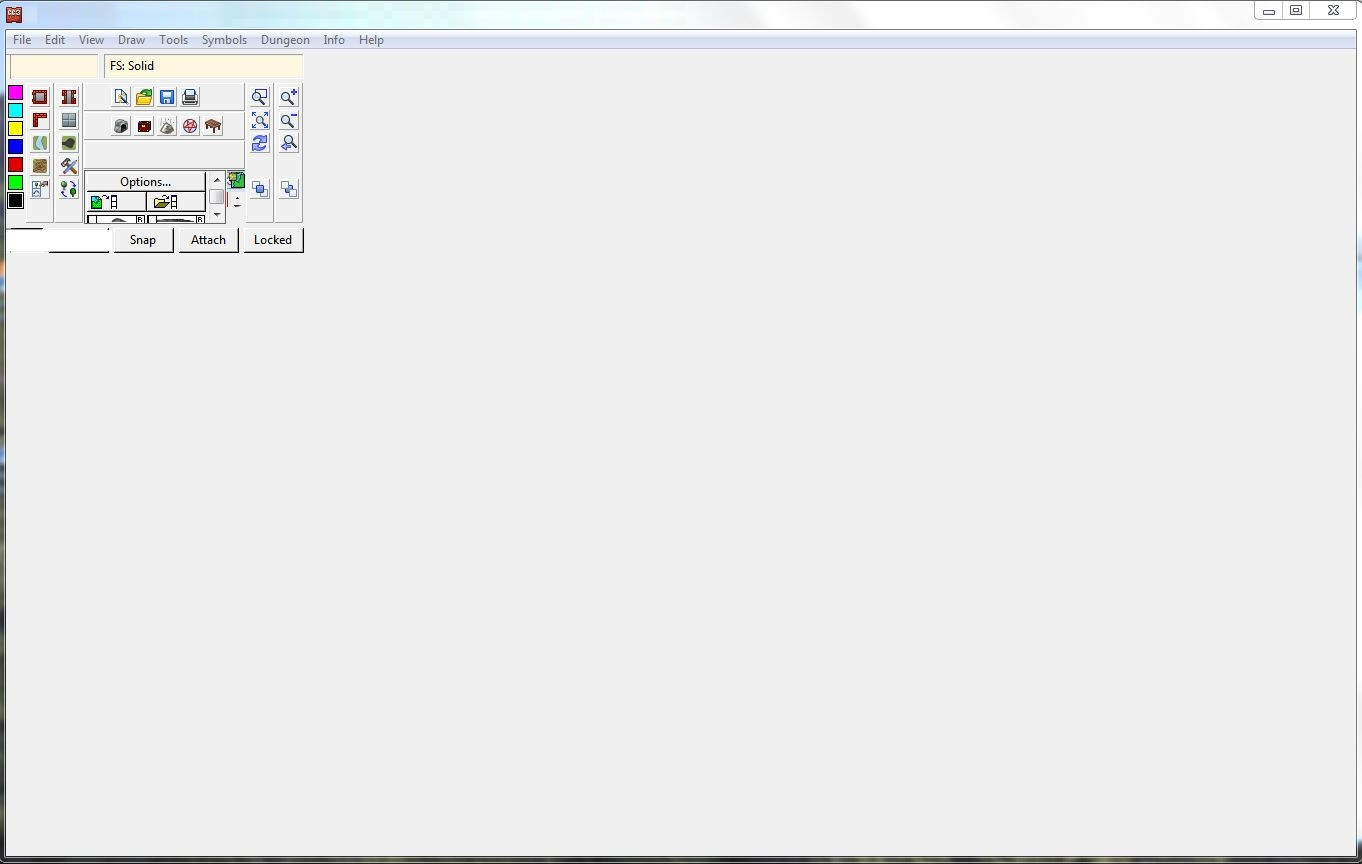Viewport: 1362px width, 864px height.
Task: Select the brown dirt texture tool
Action: 40,166
